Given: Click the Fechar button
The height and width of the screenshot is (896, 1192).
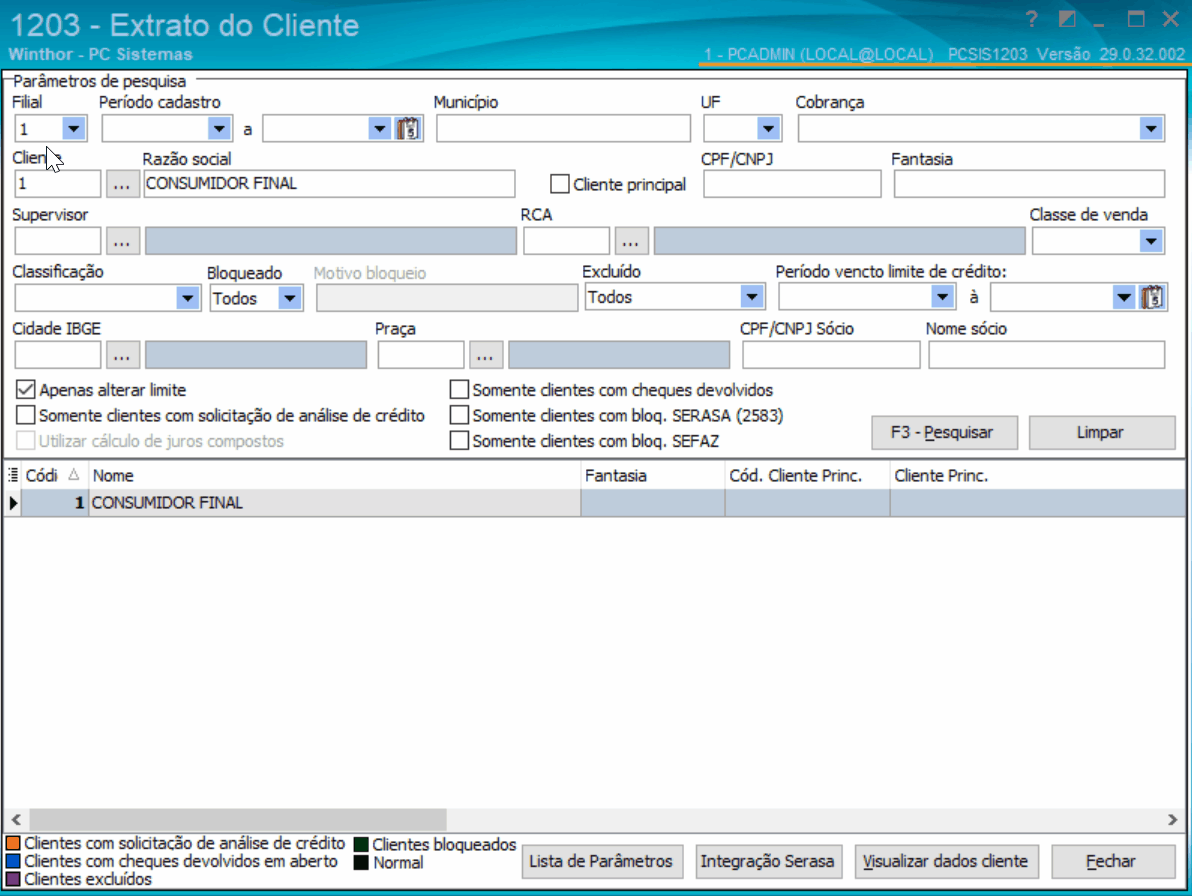Looking at the screenshot, I should pyautogui.click(x=1113, y=862).
